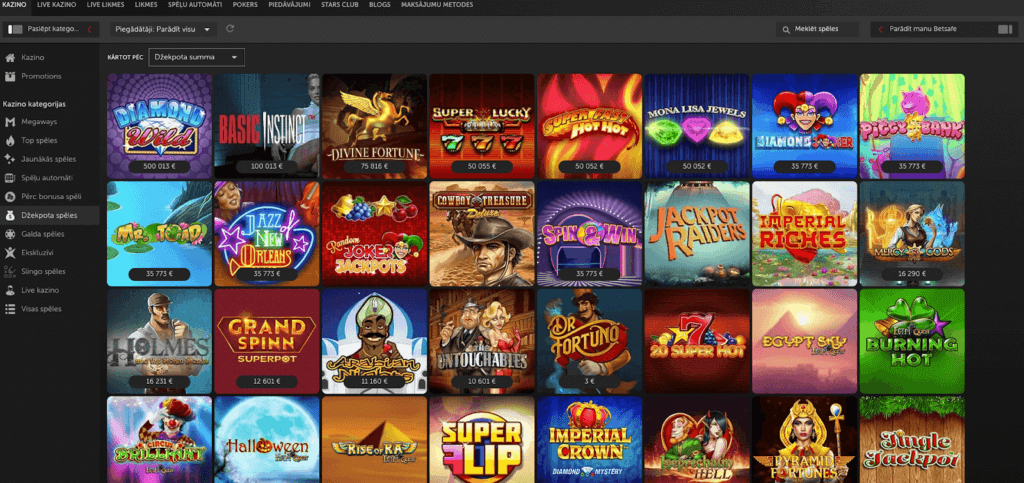Open the Arabian Nights game thumbnail
The width and height of the screenshot is (1024, 483).
374,341
